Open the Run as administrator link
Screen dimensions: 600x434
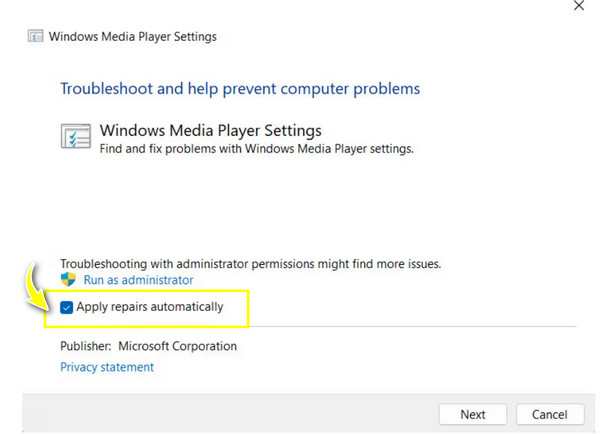138,280
